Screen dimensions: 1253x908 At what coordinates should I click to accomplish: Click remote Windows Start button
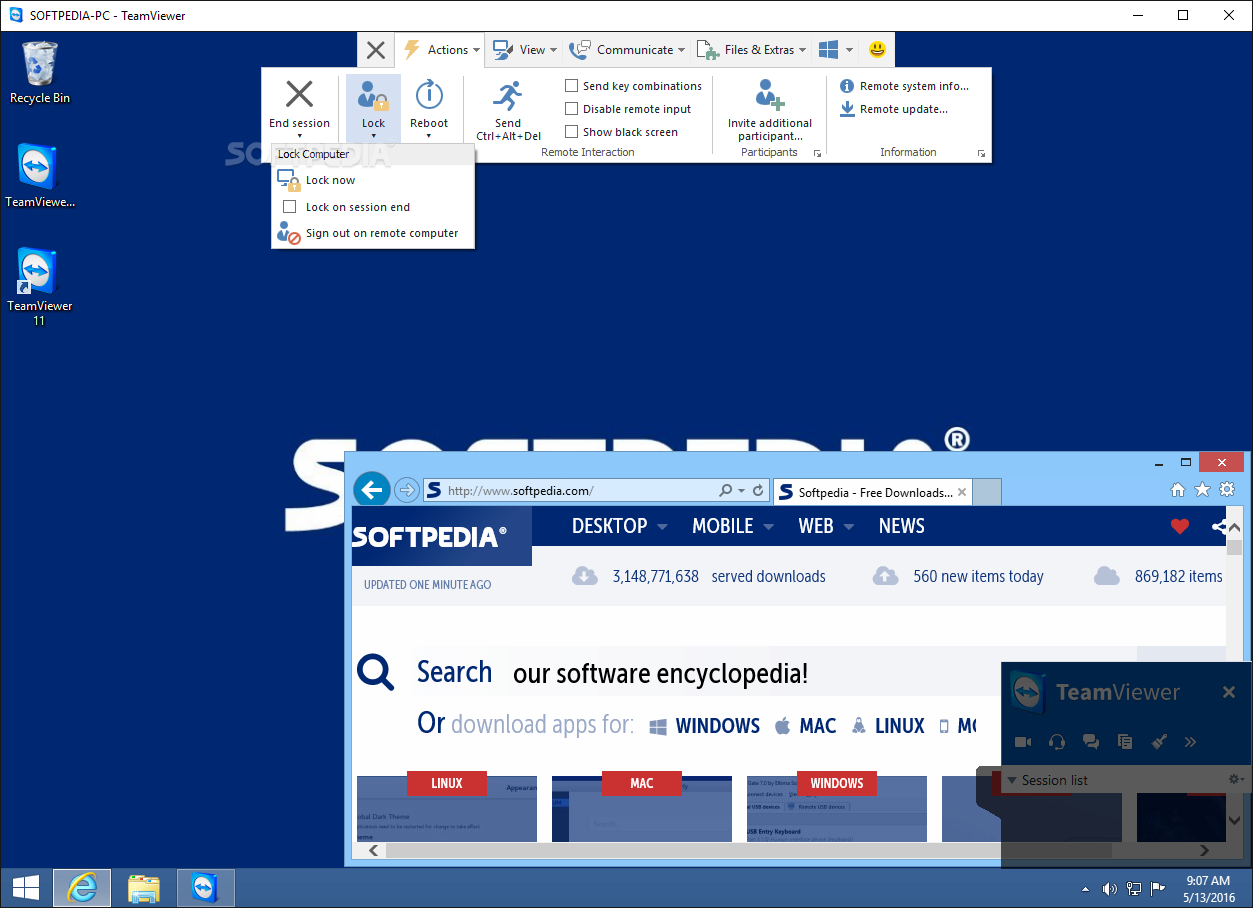(25, 888)
